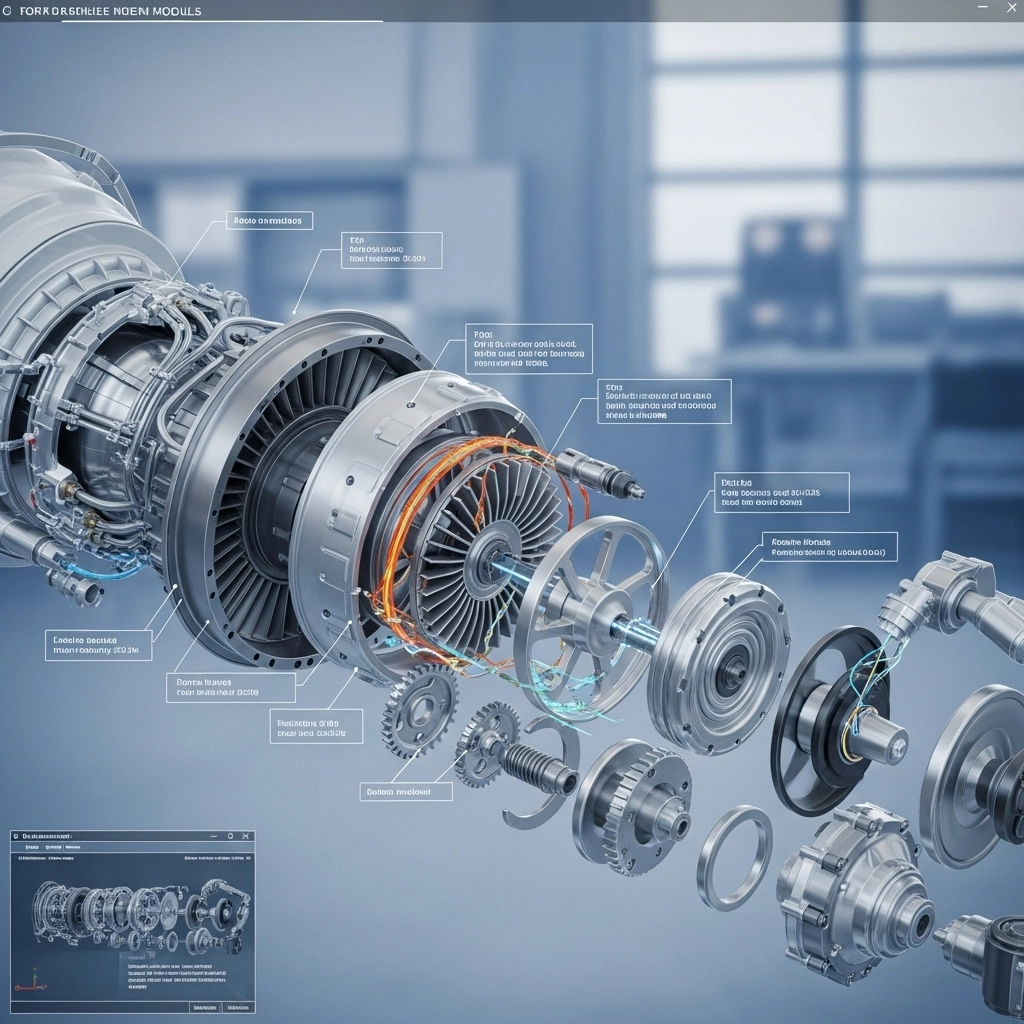Image resolution: width=1024 pixels, height=1024 pixels.
Task: Maximize the small preview window
Action: coord(229,835)
